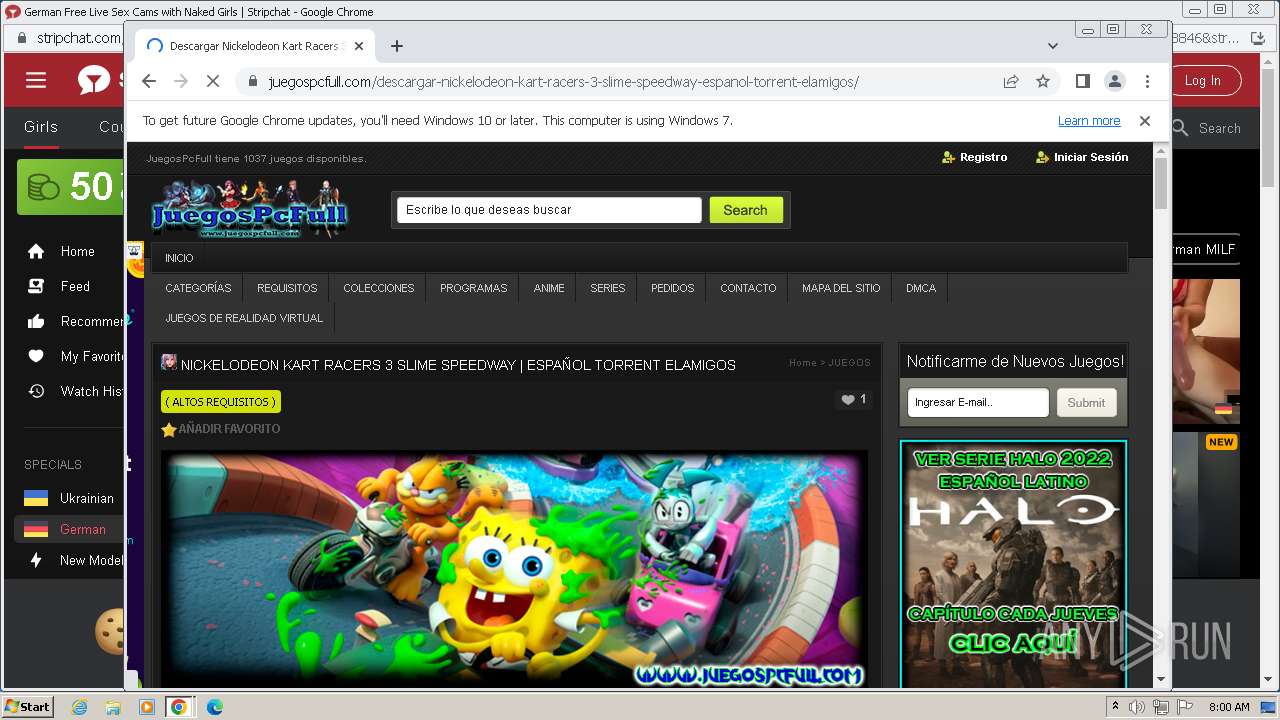Click scrollbar down arrow at bottom
This screenshot has height=720, width=1280.
(1161, 679)
